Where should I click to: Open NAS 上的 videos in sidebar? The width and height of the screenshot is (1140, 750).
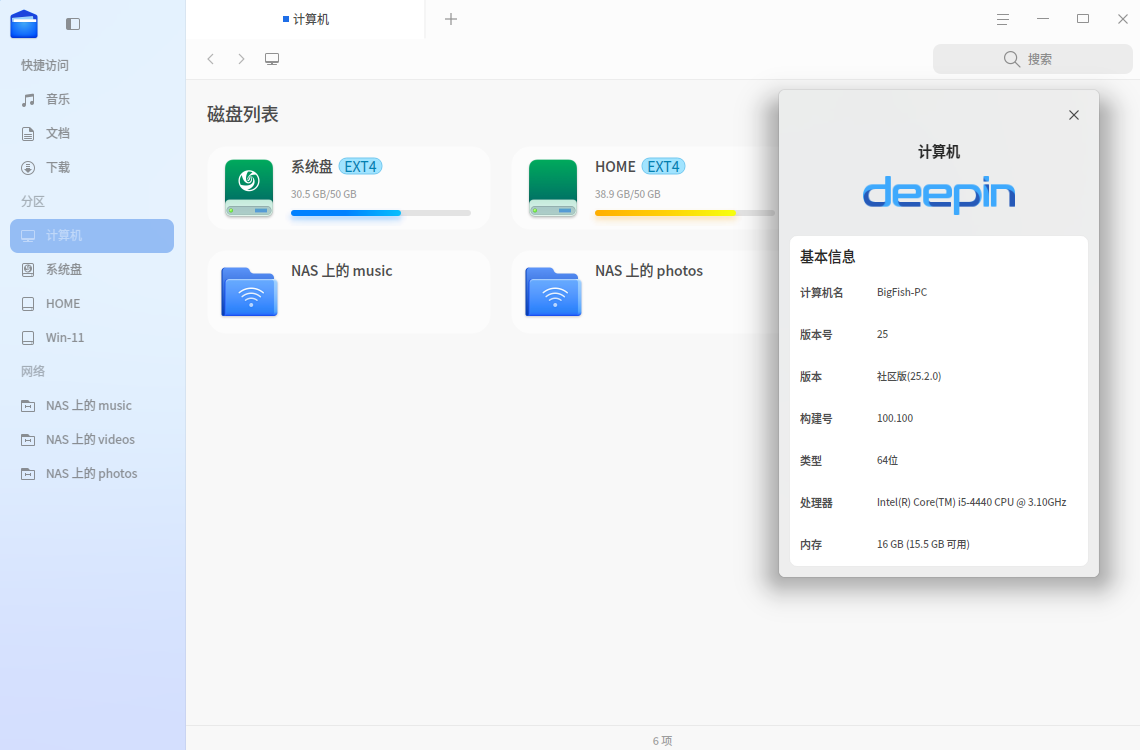coord(92,440)
